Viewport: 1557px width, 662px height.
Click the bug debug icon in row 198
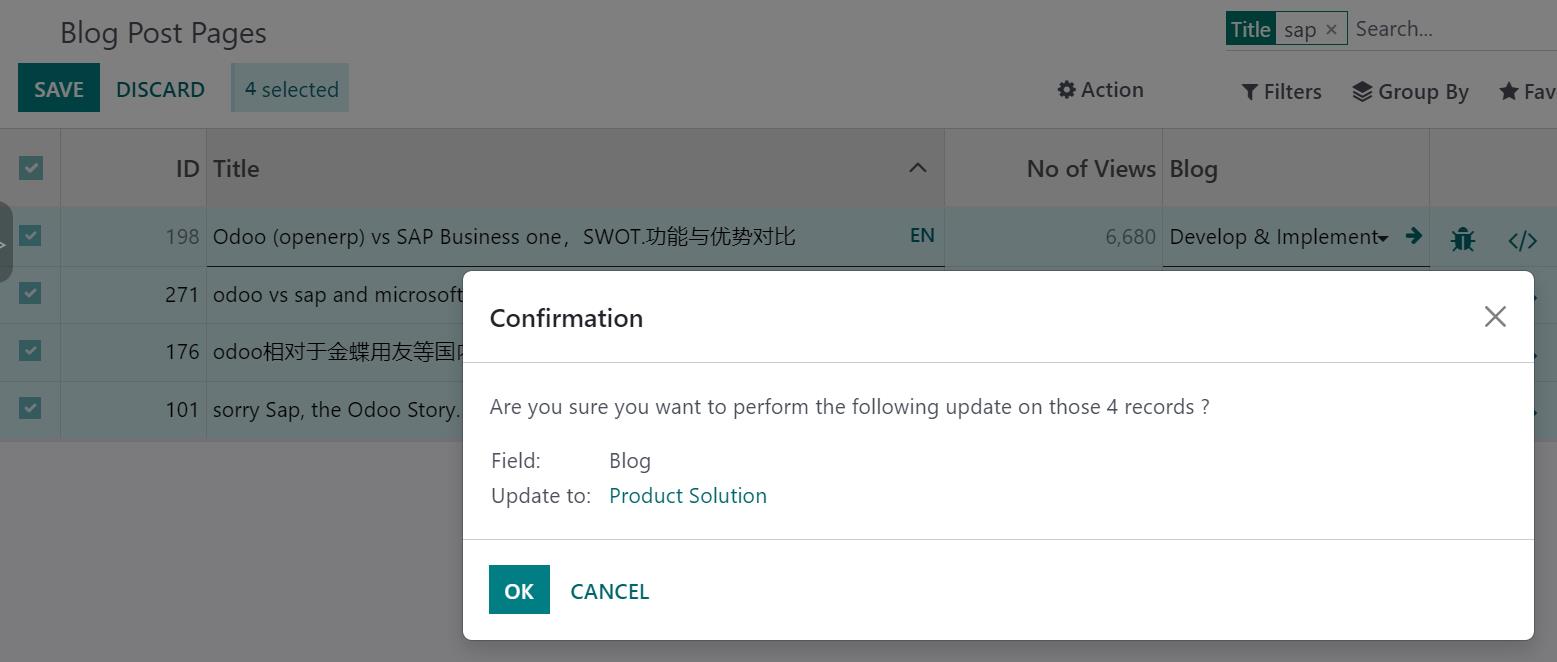(x=1463, y=239)
